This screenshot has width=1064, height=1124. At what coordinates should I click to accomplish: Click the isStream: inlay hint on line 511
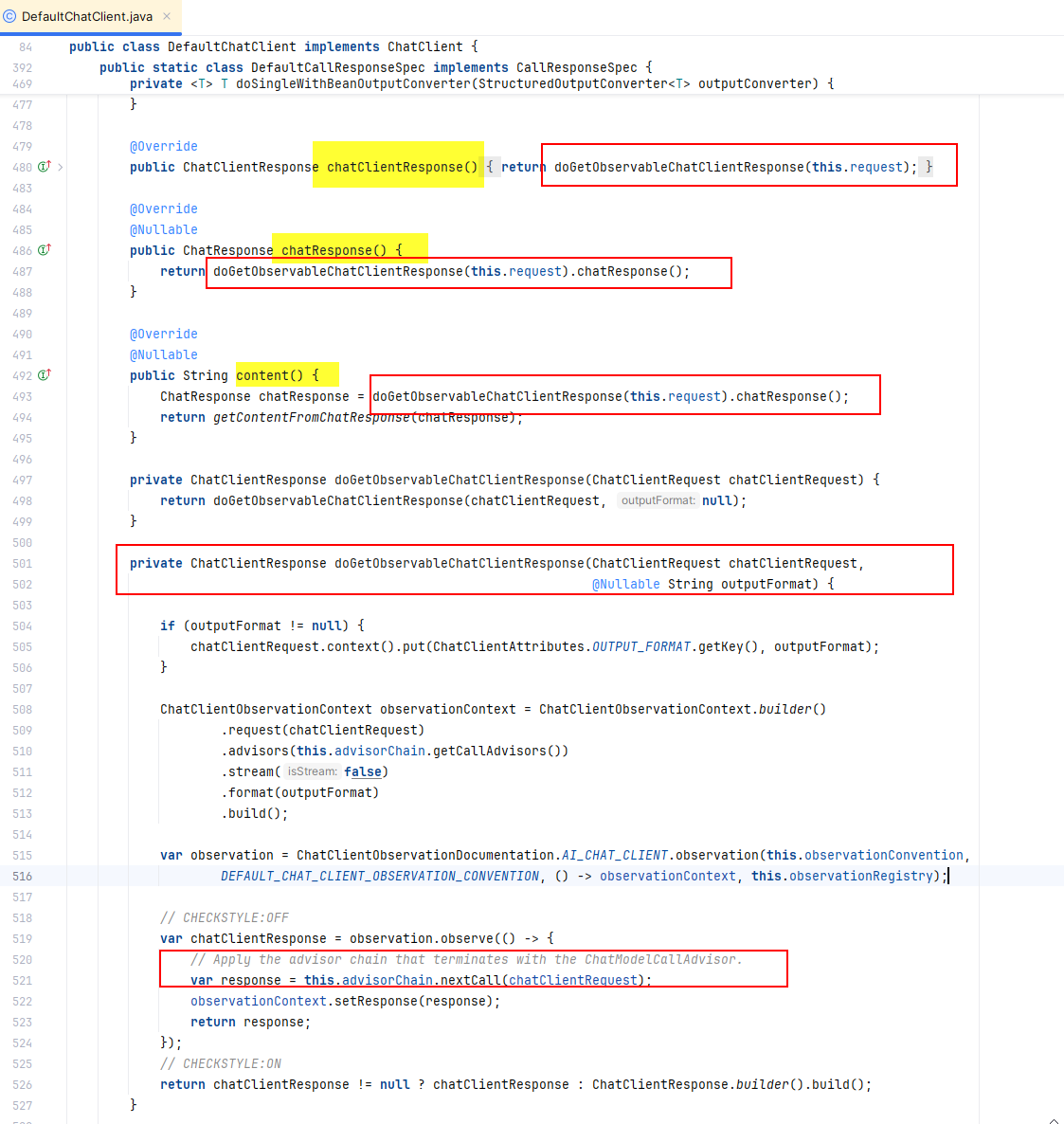click(312, 771)
